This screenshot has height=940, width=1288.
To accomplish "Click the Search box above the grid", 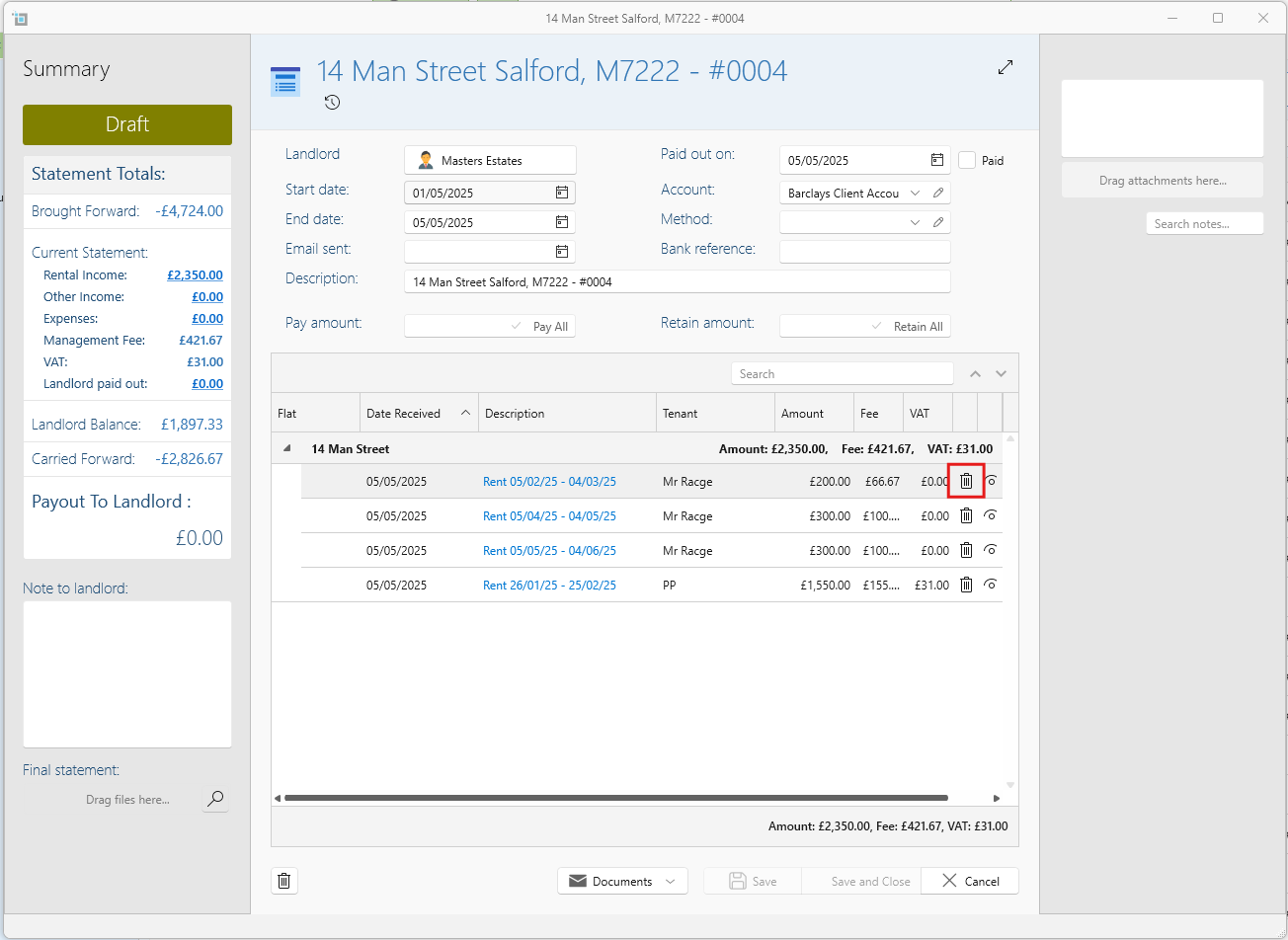I will tap(843, 374).
